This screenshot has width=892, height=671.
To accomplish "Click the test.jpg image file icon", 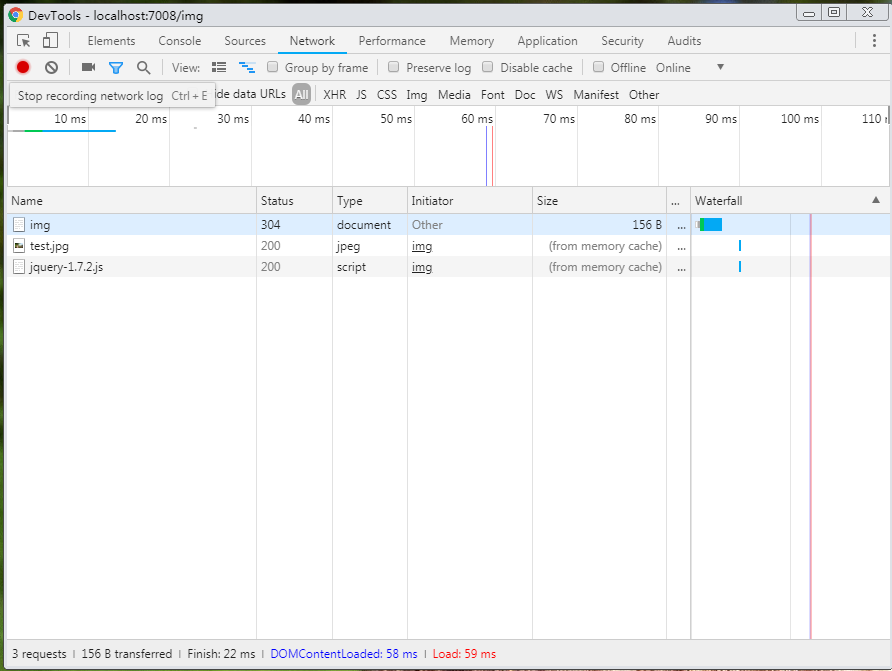I will [x=19, y=246].
